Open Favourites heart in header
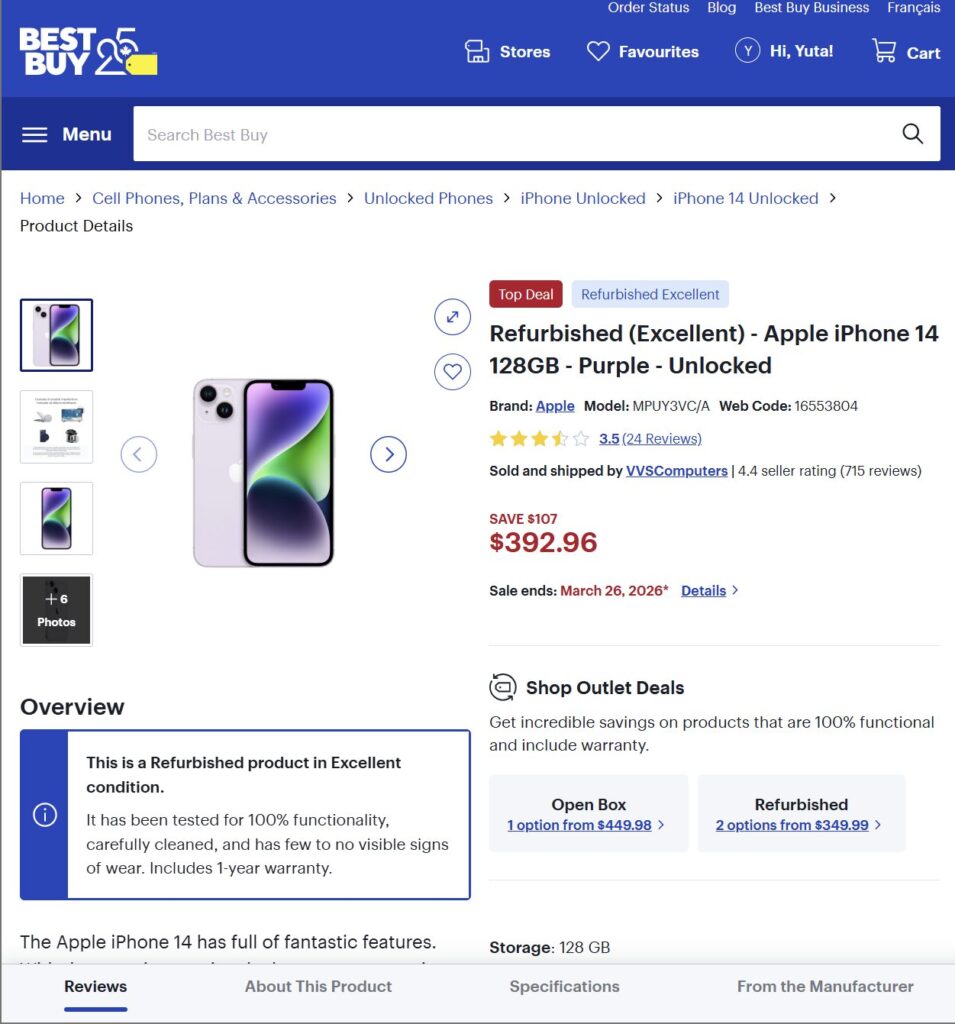Viewport: 955px width, 1024px height. point(598,51)
